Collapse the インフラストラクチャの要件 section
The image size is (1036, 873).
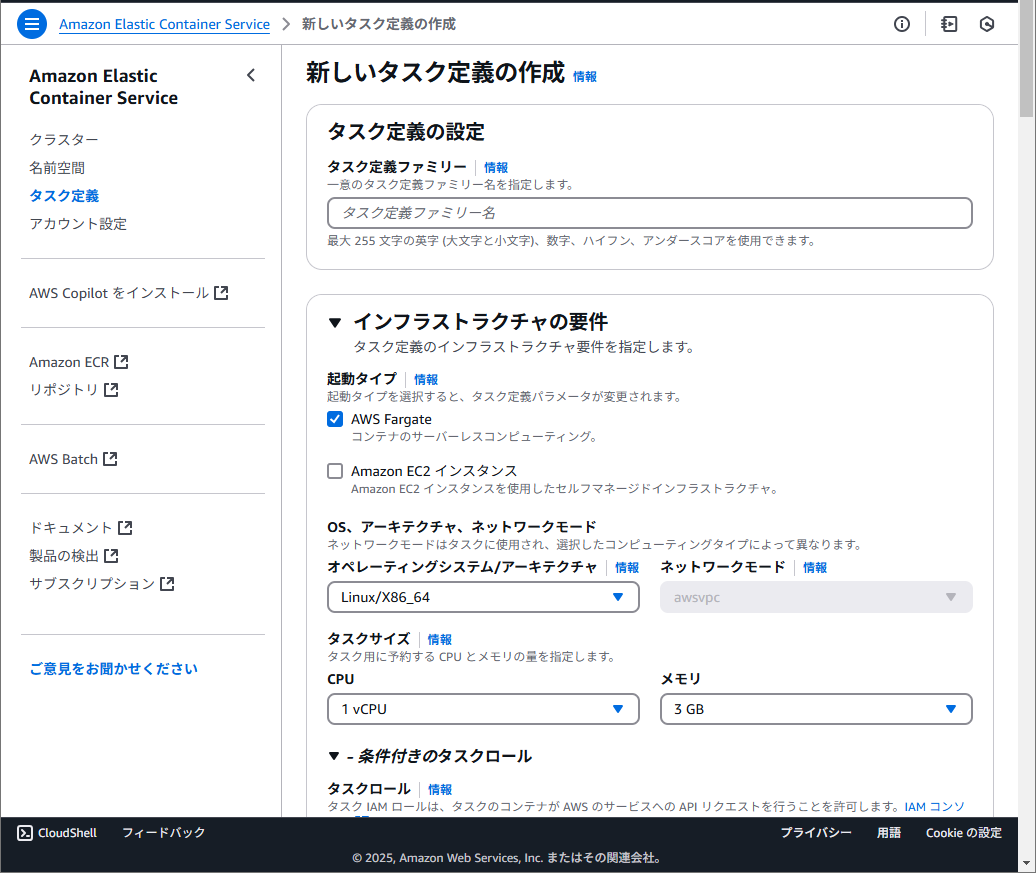(335, 323)
